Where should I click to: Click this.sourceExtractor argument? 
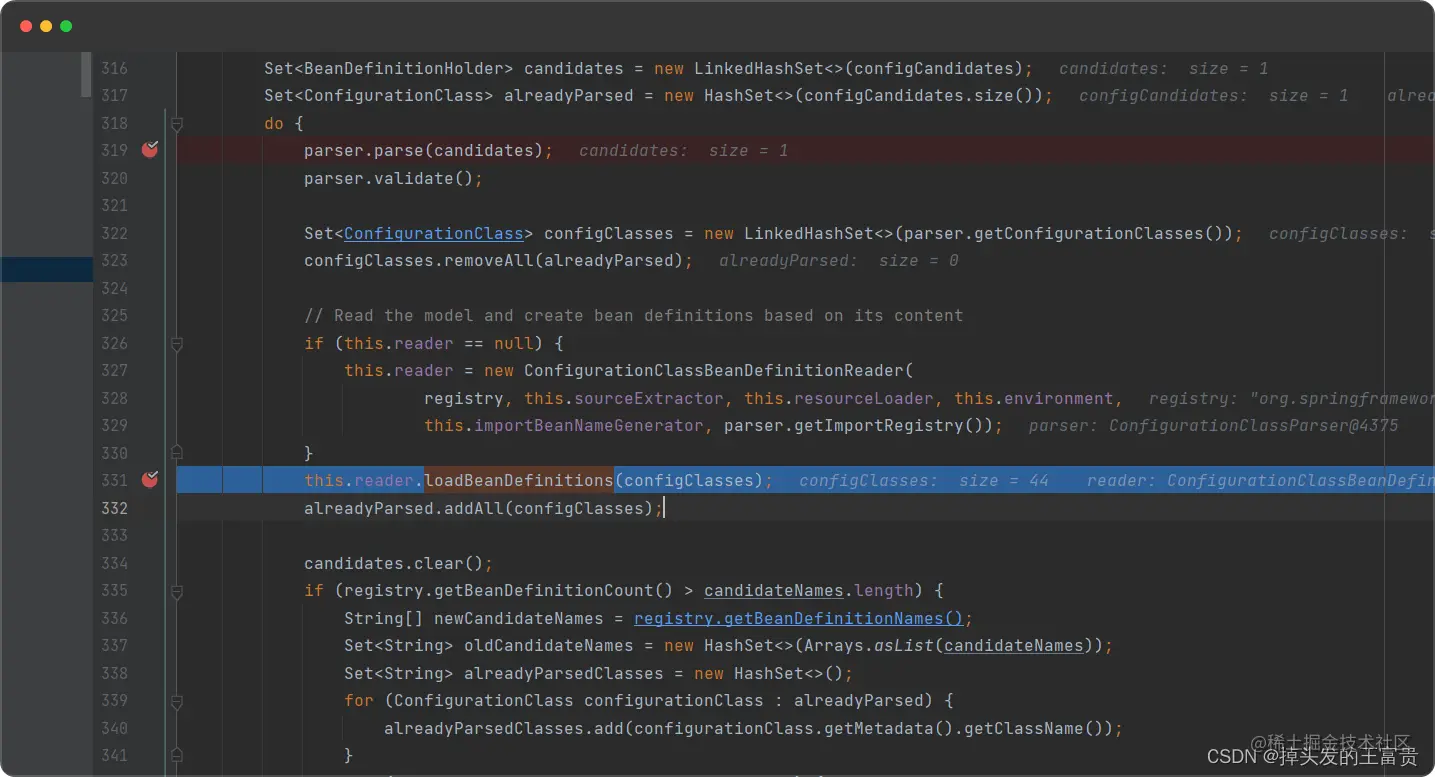point(624,398)
